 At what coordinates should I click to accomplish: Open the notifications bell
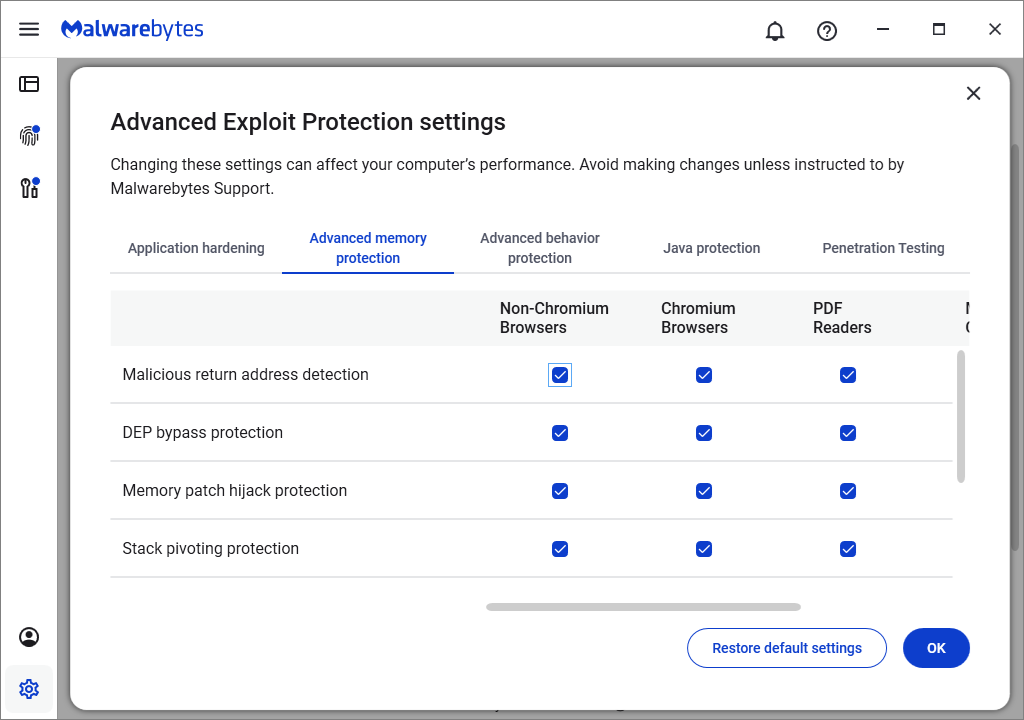pos(775,31)
